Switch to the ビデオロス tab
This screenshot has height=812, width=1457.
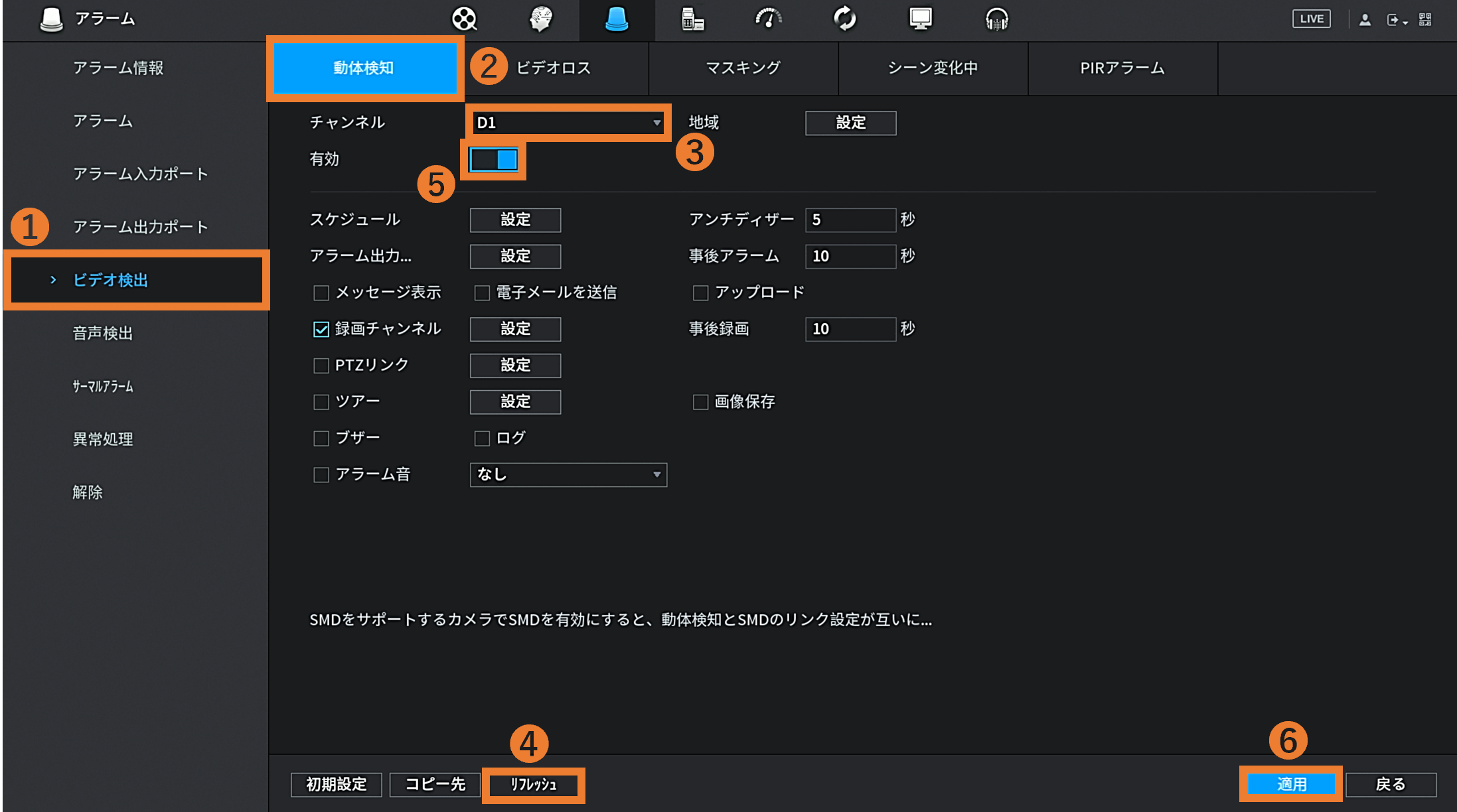click(553, 68)
